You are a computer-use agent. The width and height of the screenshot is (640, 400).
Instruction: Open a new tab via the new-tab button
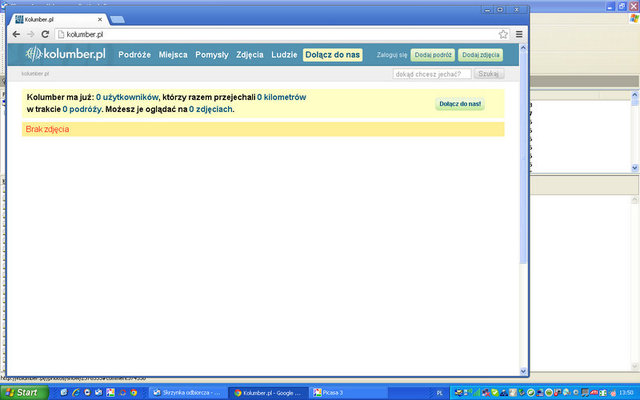point(118,20)
